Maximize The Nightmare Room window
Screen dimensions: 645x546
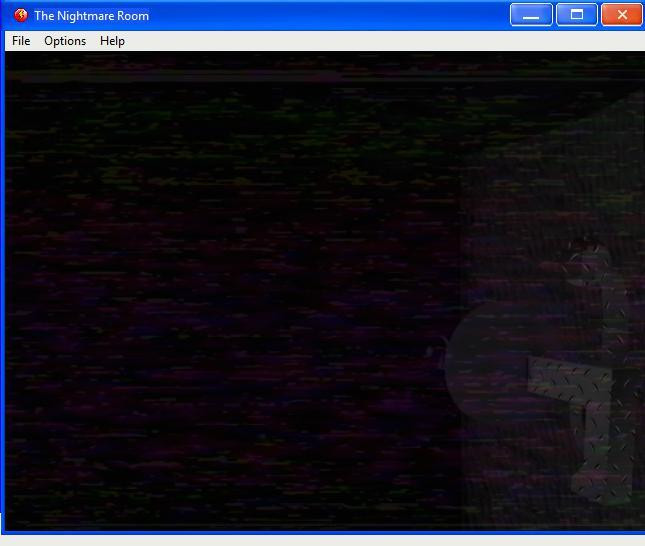(x=577, y=15)
